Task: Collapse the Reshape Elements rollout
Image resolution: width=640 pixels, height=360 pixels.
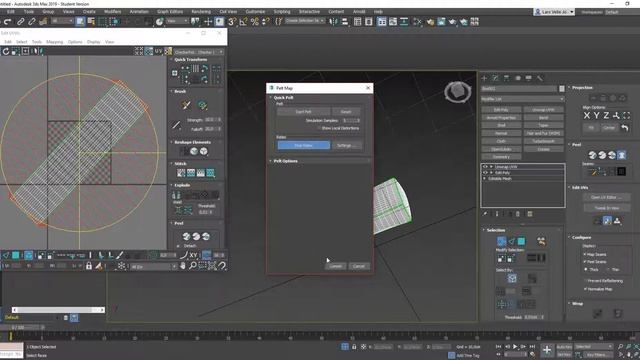Action: (192, 142)
